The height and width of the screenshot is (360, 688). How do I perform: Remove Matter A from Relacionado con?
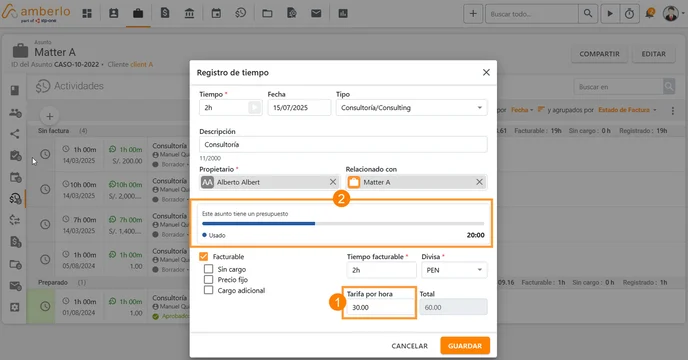click(479, 182)
